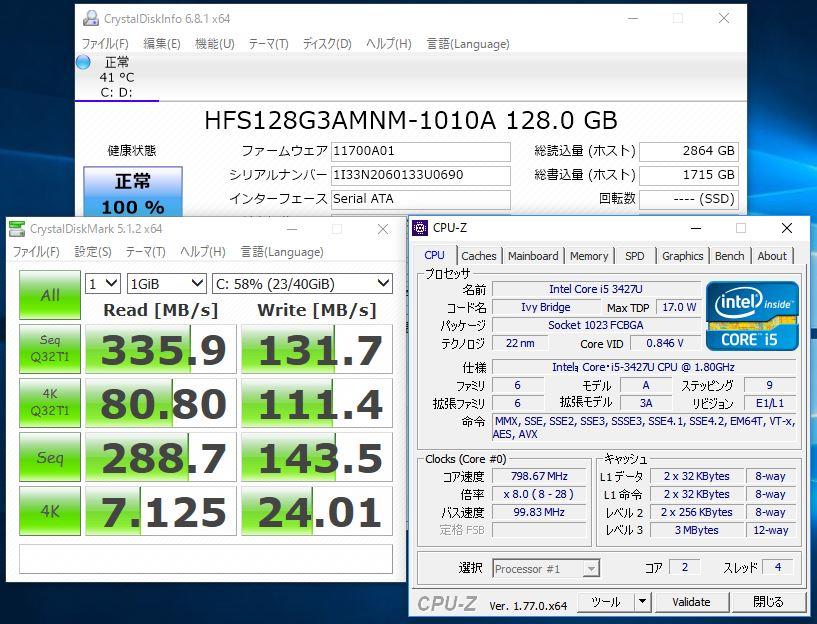
Task: Click the Seq write result 143.5
Action: 317,457
